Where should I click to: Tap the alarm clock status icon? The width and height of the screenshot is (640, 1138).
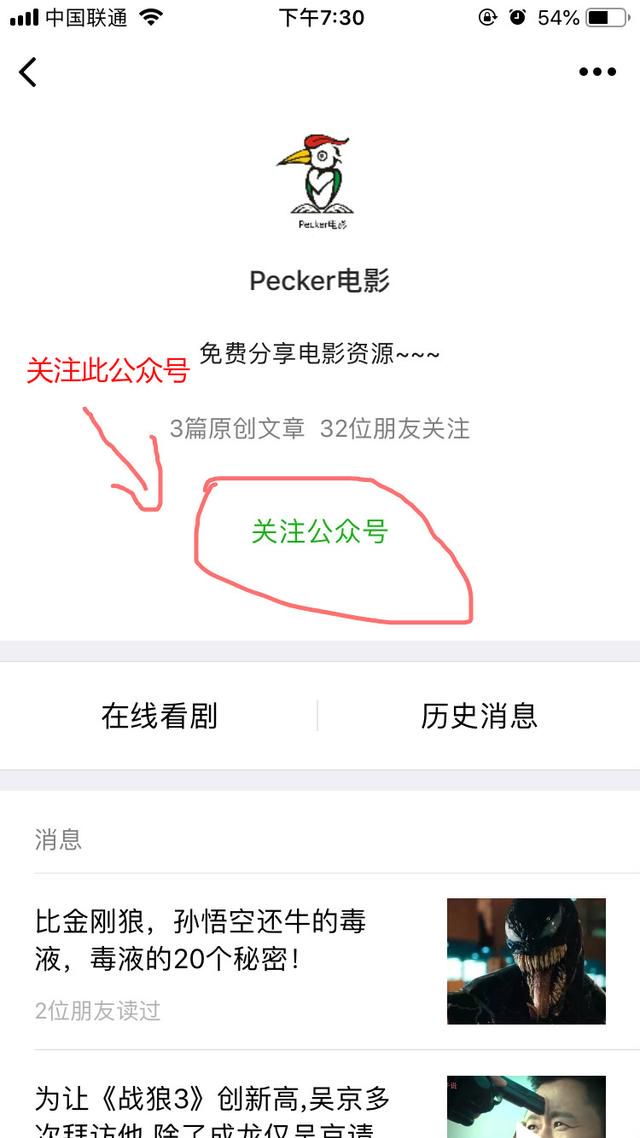[517, 17]
